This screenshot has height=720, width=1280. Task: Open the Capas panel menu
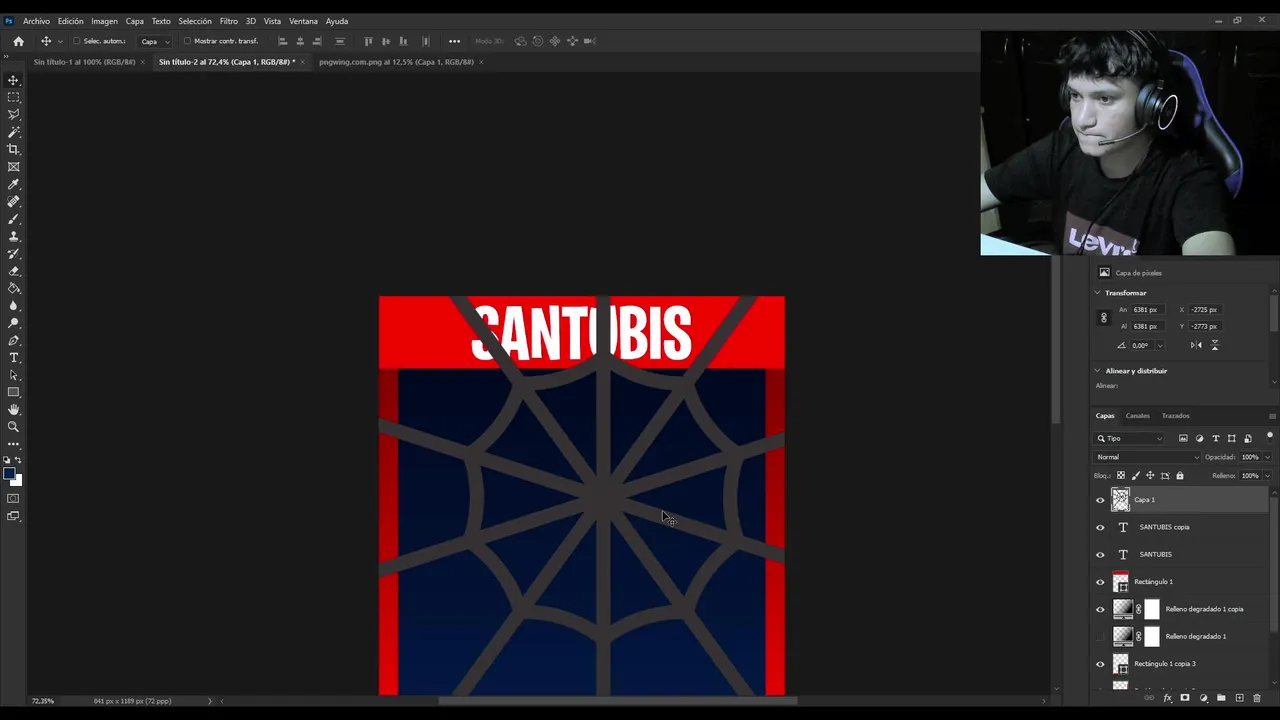click(x=1272, y=416)
